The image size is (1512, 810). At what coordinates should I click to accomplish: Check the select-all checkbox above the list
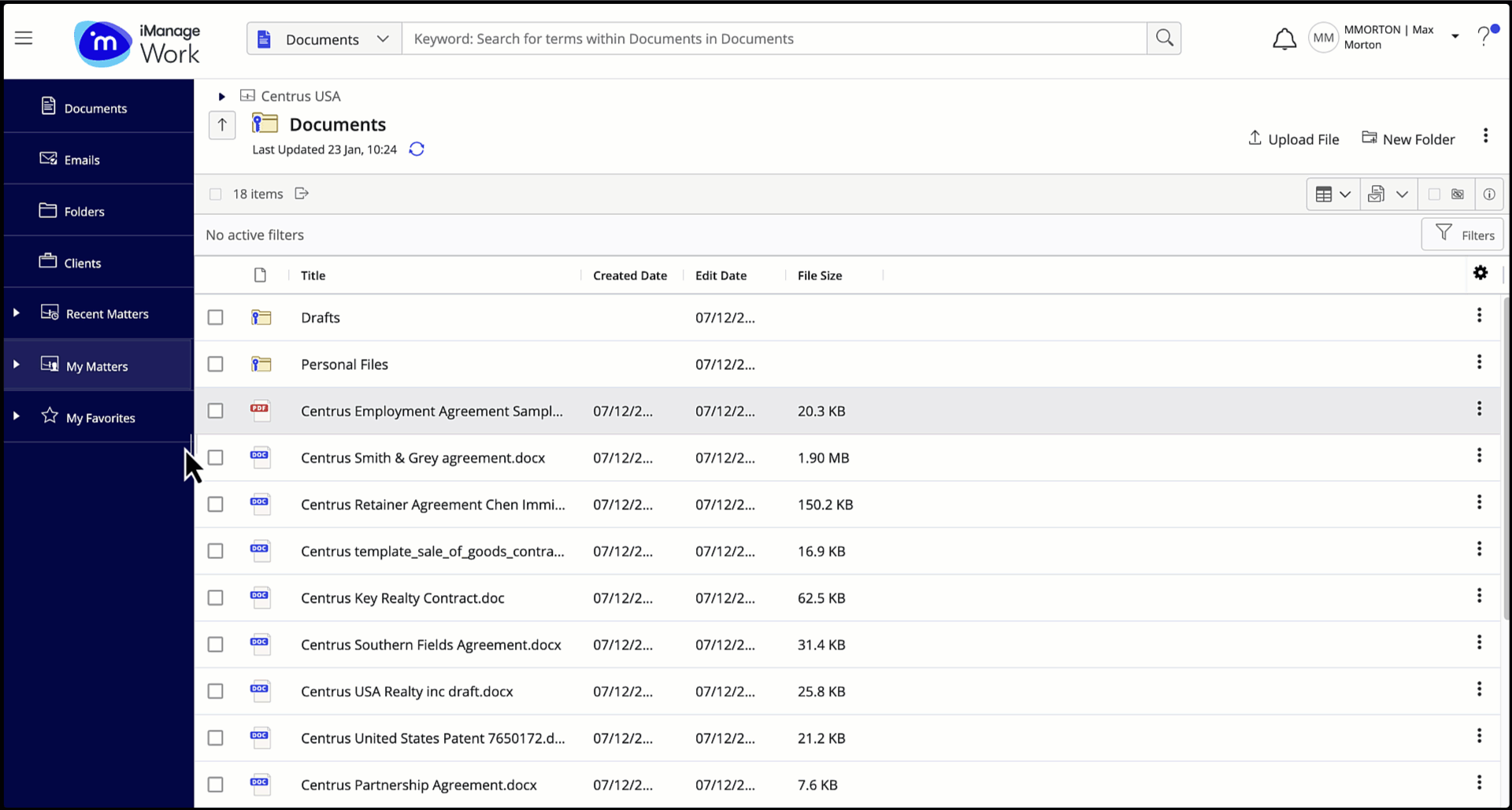[215, 194]
